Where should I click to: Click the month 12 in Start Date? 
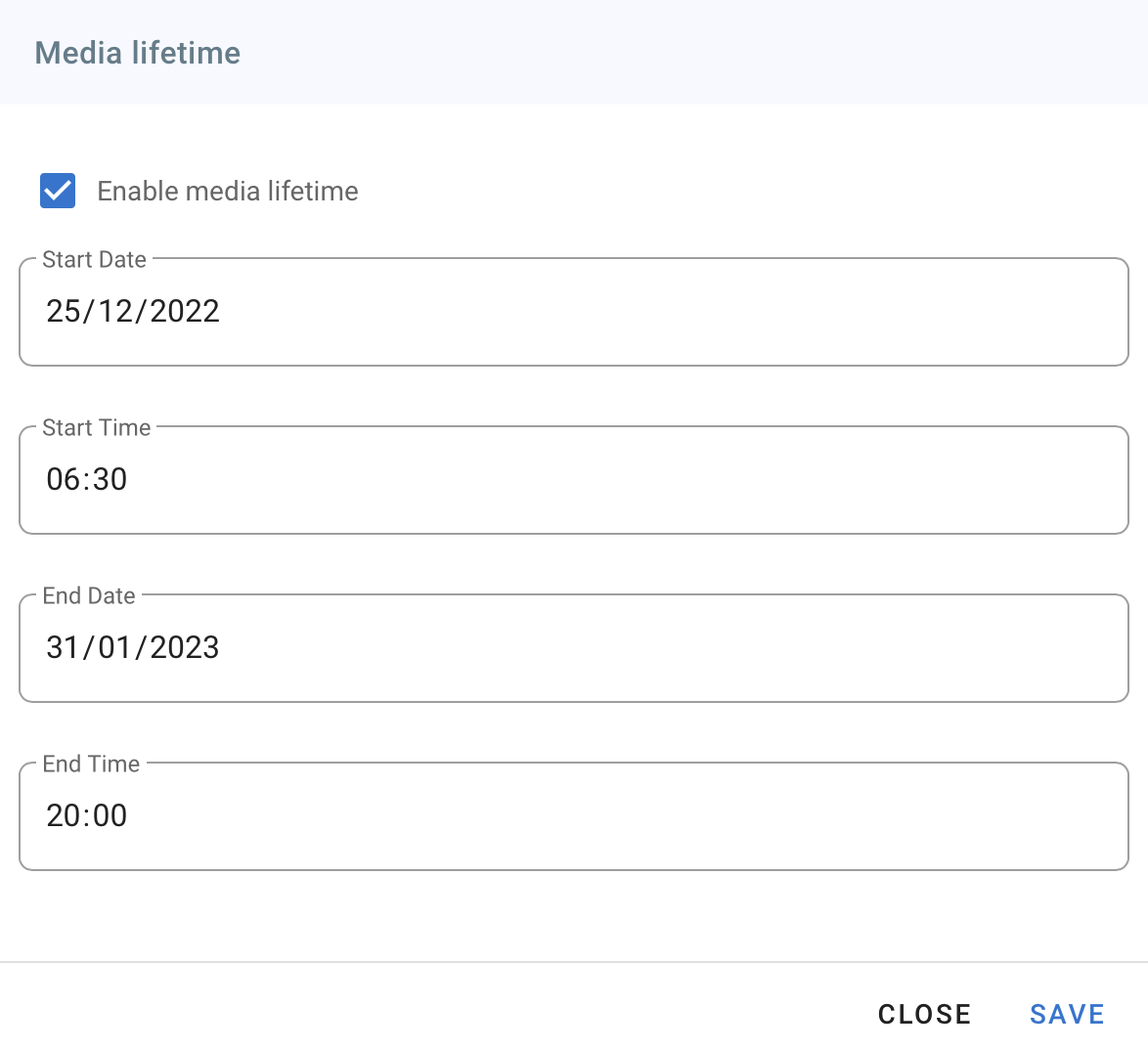[115, 312]
